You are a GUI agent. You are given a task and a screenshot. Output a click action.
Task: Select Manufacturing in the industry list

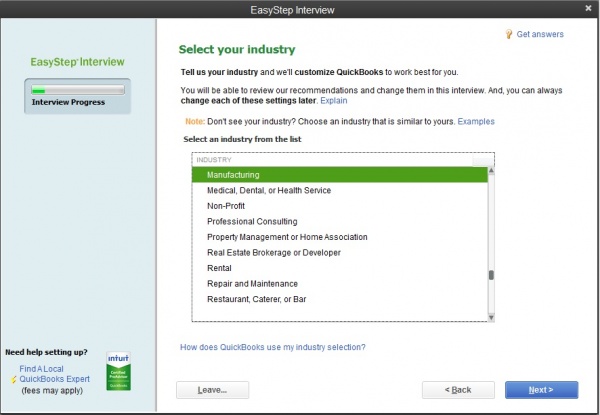[x=340, y=175]
